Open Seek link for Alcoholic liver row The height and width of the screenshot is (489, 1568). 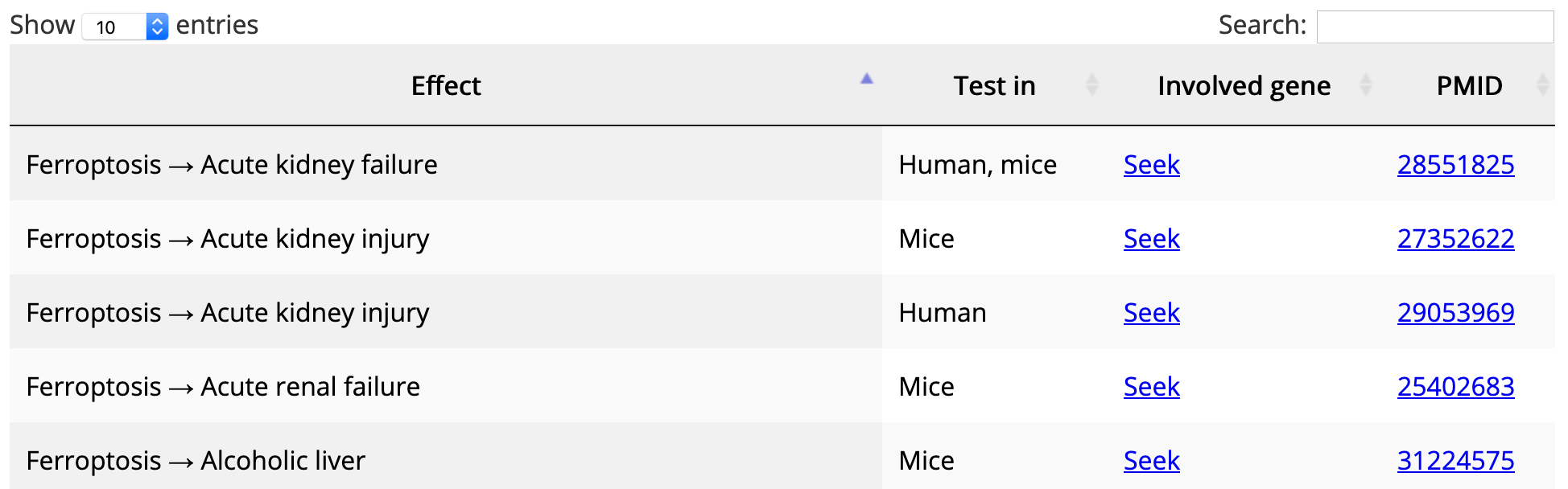tap(1152, 460)
